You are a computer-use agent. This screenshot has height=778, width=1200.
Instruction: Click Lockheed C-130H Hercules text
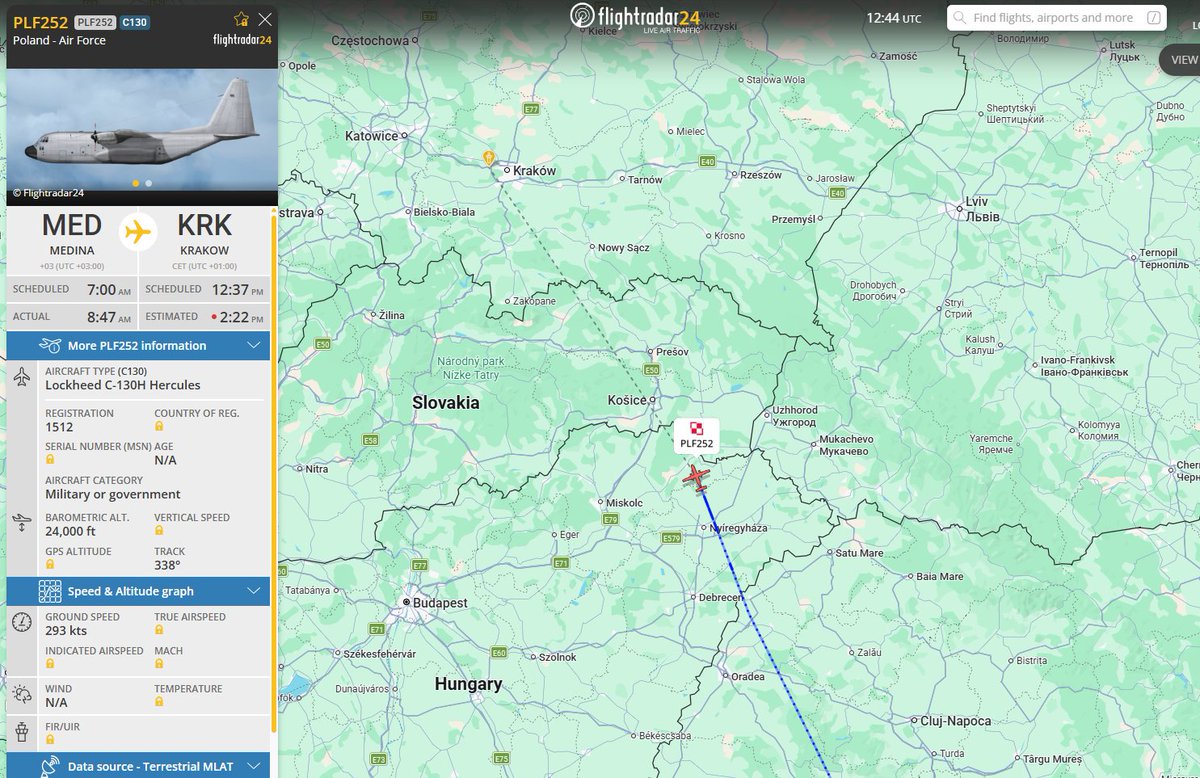tap(123, 385)
